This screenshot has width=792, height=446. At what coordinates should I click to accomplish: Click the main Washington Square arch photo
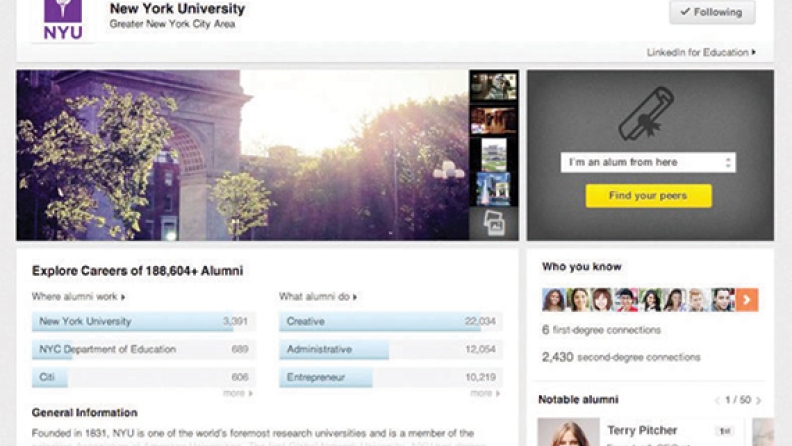point(242,155)
